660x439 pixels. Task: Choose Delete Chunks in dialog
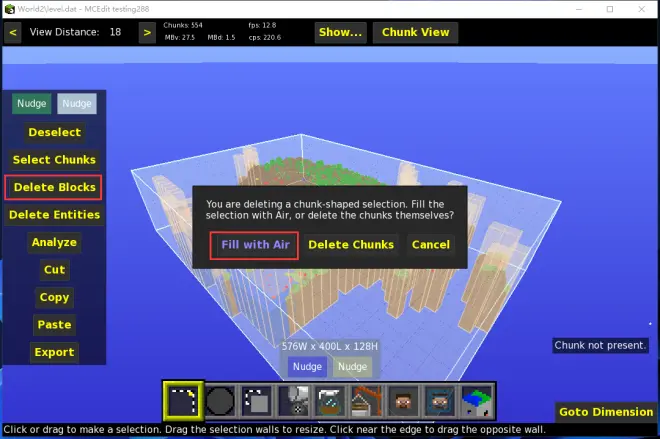tap(351, 245)
